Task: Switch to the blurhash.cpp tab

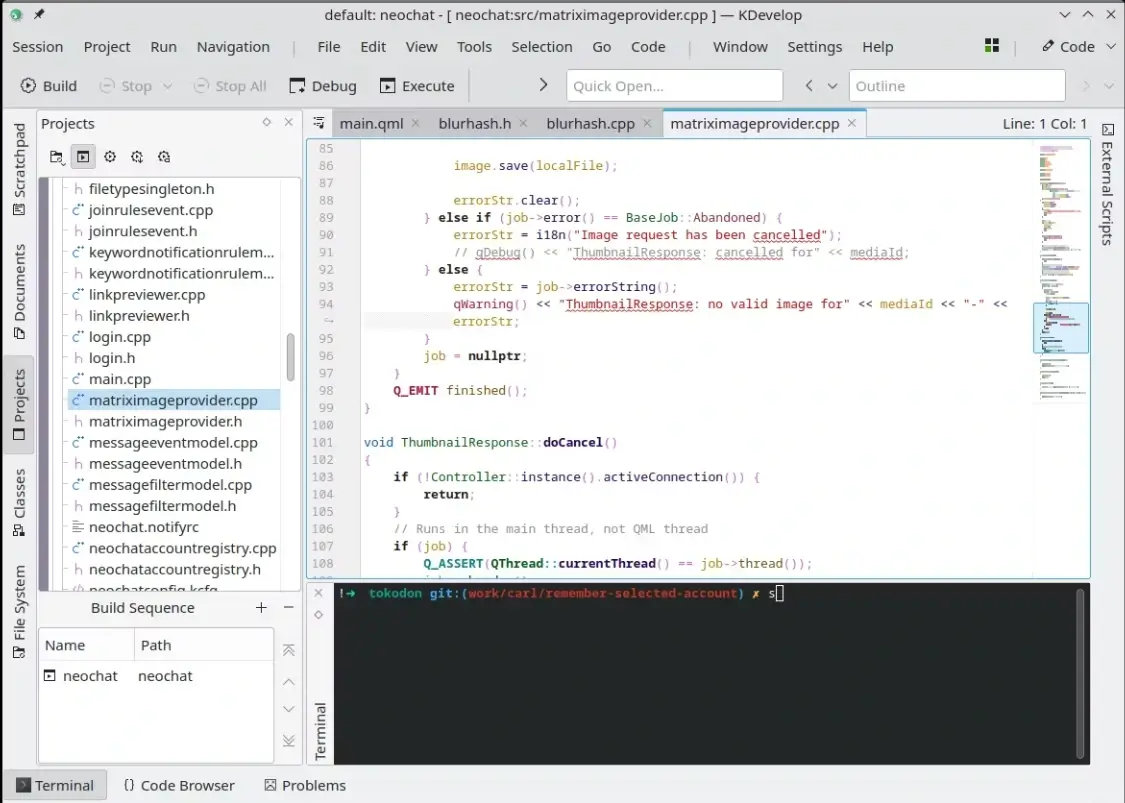Action: coord(590,123)
